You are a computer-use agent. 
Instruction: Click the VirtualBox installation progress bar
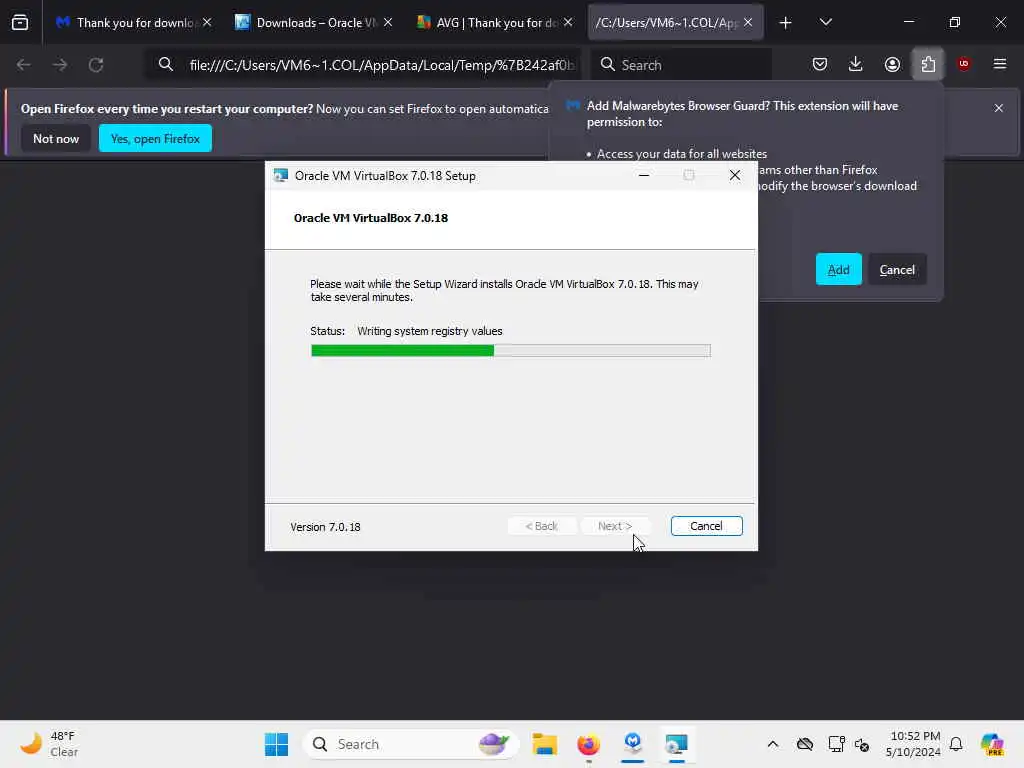coord(511,351)
